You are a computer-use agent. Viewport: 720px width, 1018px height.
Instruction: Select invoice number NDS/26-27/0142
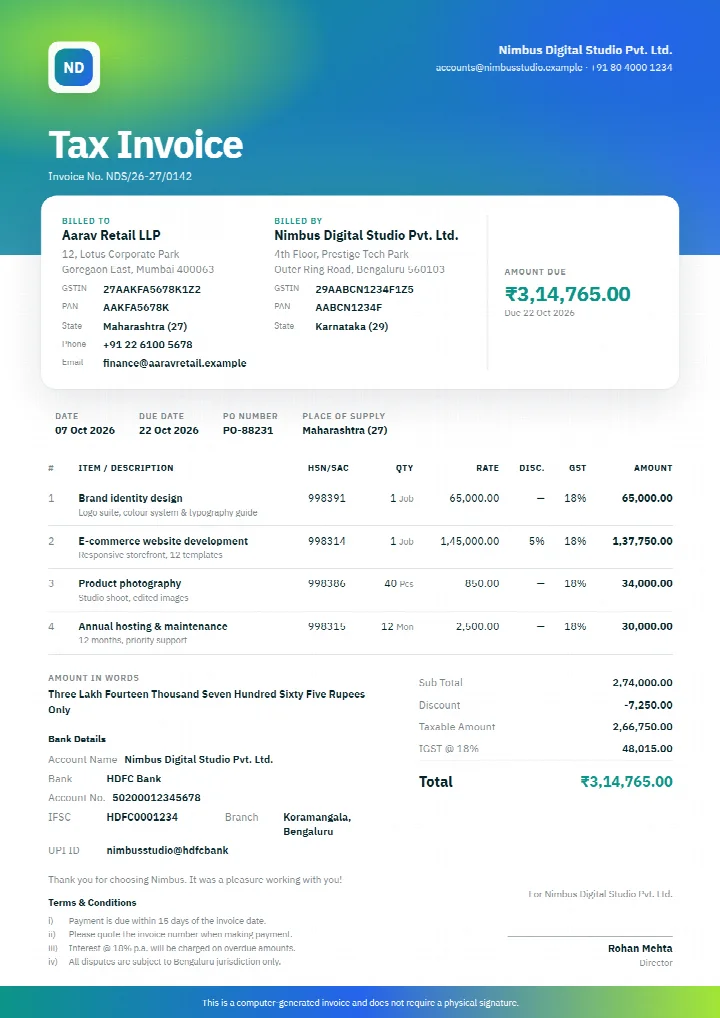coord(149,176)
